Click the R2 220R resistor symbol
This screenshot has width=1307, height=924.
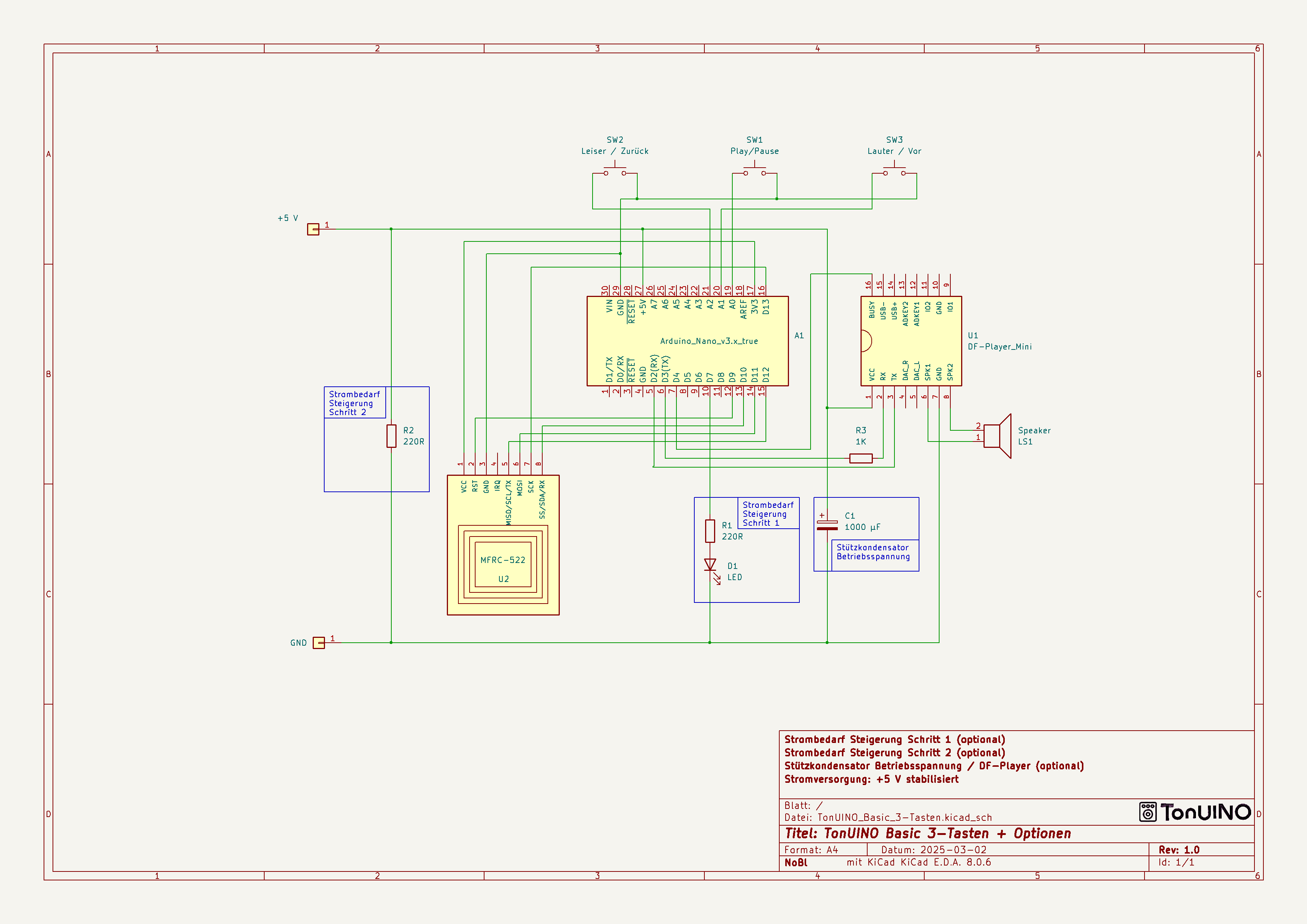391,436
